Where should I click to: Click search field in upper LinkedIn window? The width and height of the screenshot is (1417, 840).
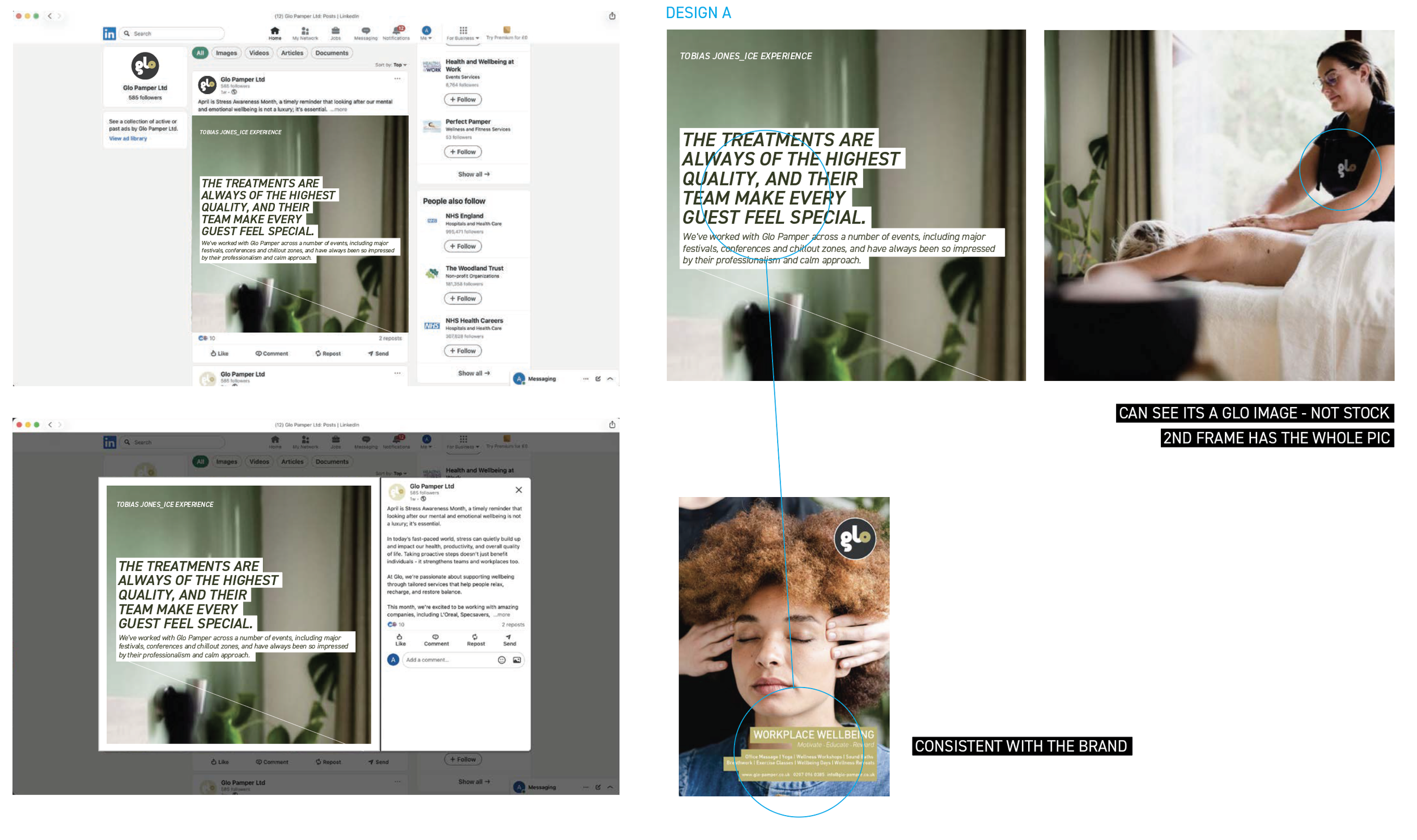coord(173,33)
